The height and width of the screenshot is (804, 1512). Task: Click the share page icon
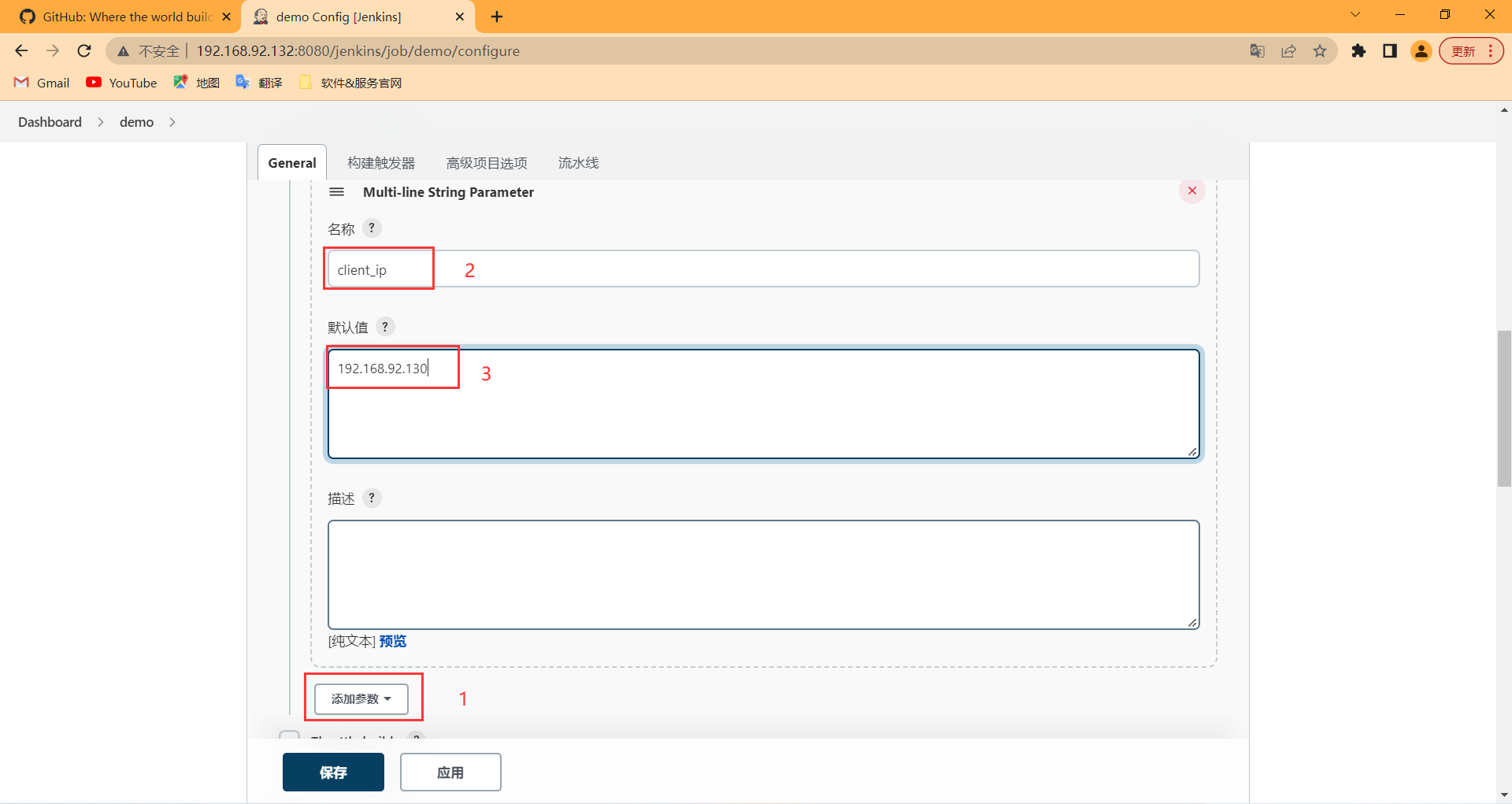click(x=1288, y=51)
